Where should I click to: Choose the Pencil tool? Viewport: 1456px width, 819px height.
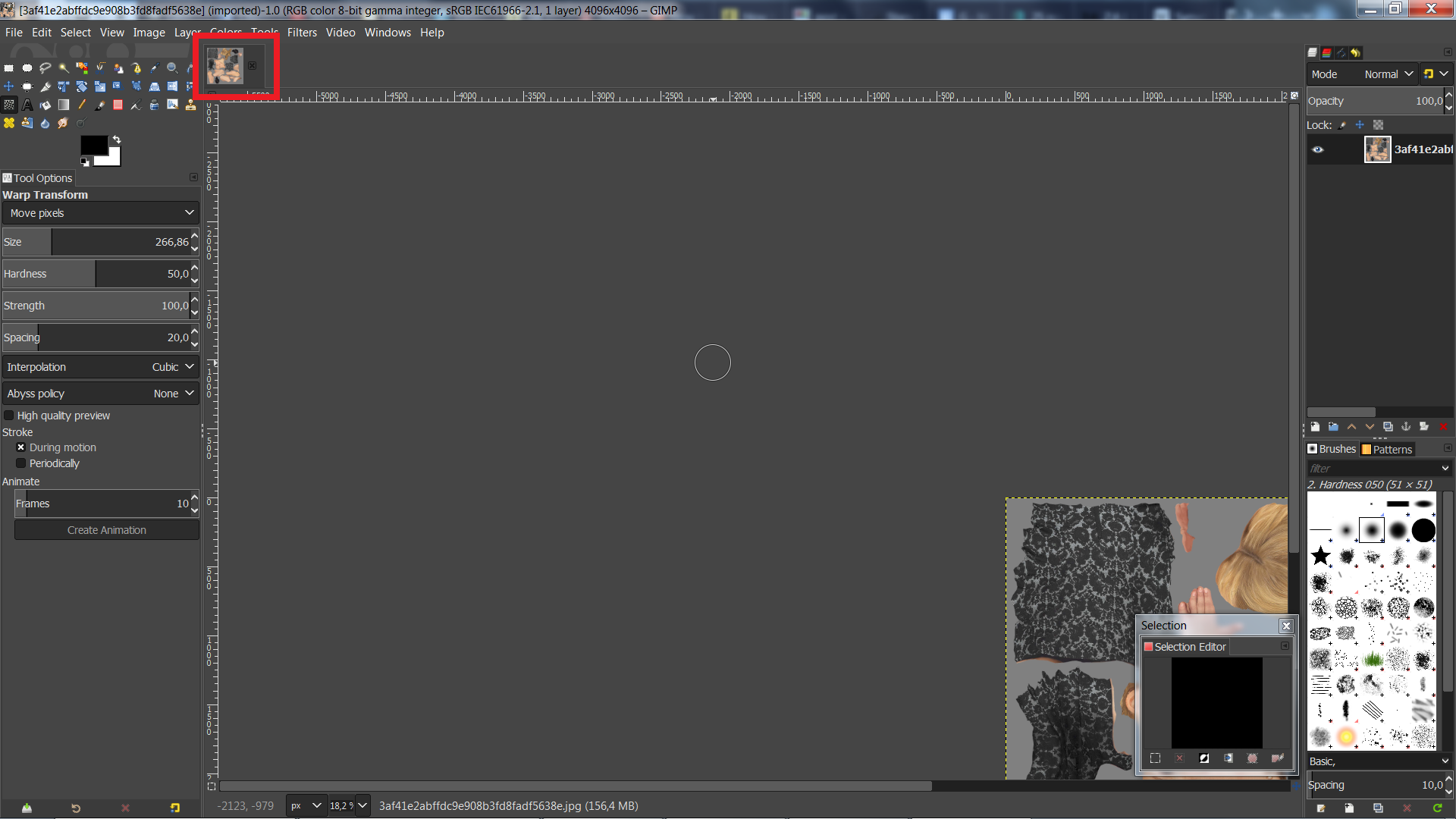(x=82, y=105)
